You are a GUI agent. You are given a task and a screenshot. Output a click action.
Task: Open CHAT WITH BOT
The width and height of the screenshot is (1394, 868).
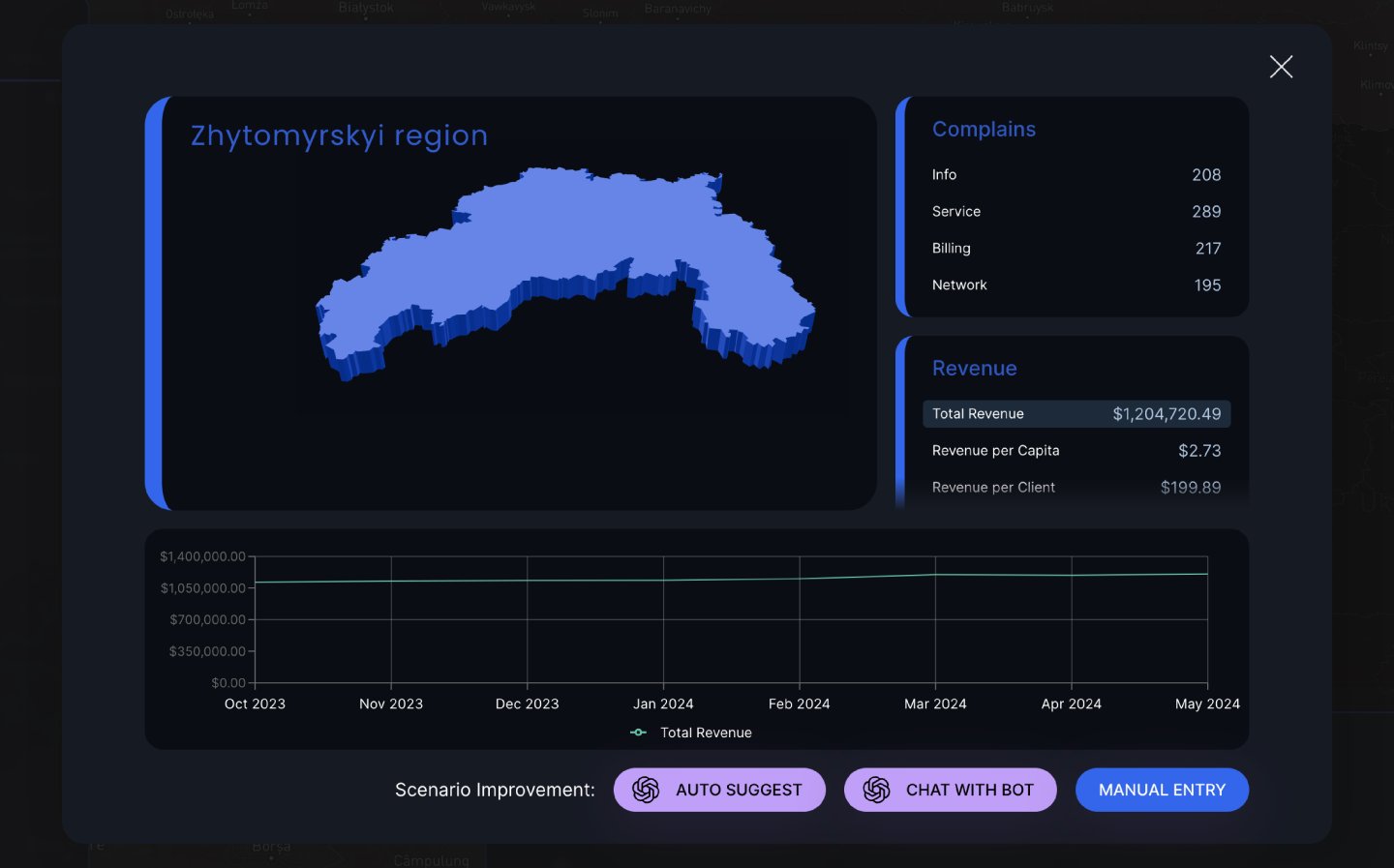coord(950,790)
